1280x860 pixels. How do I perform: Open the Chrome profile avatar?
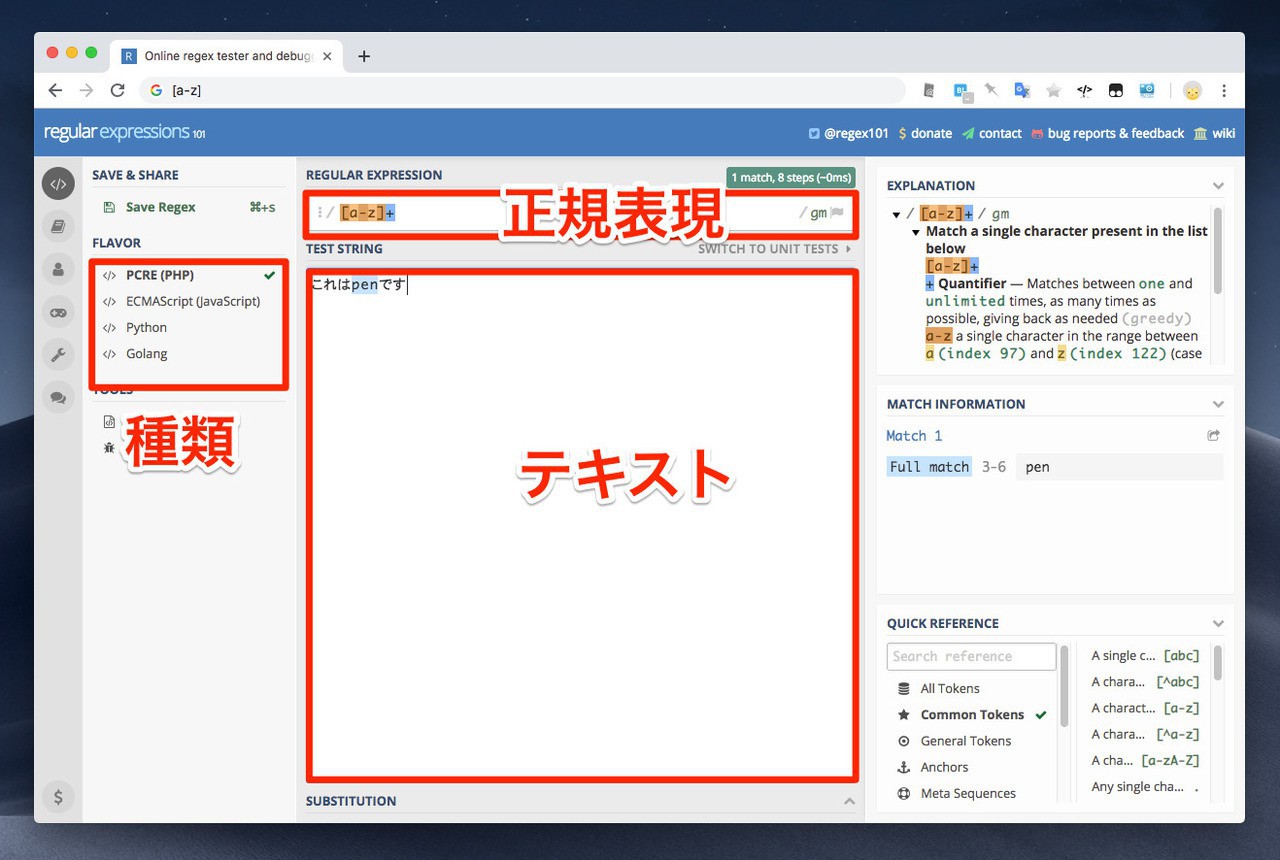pos(1192,90)
